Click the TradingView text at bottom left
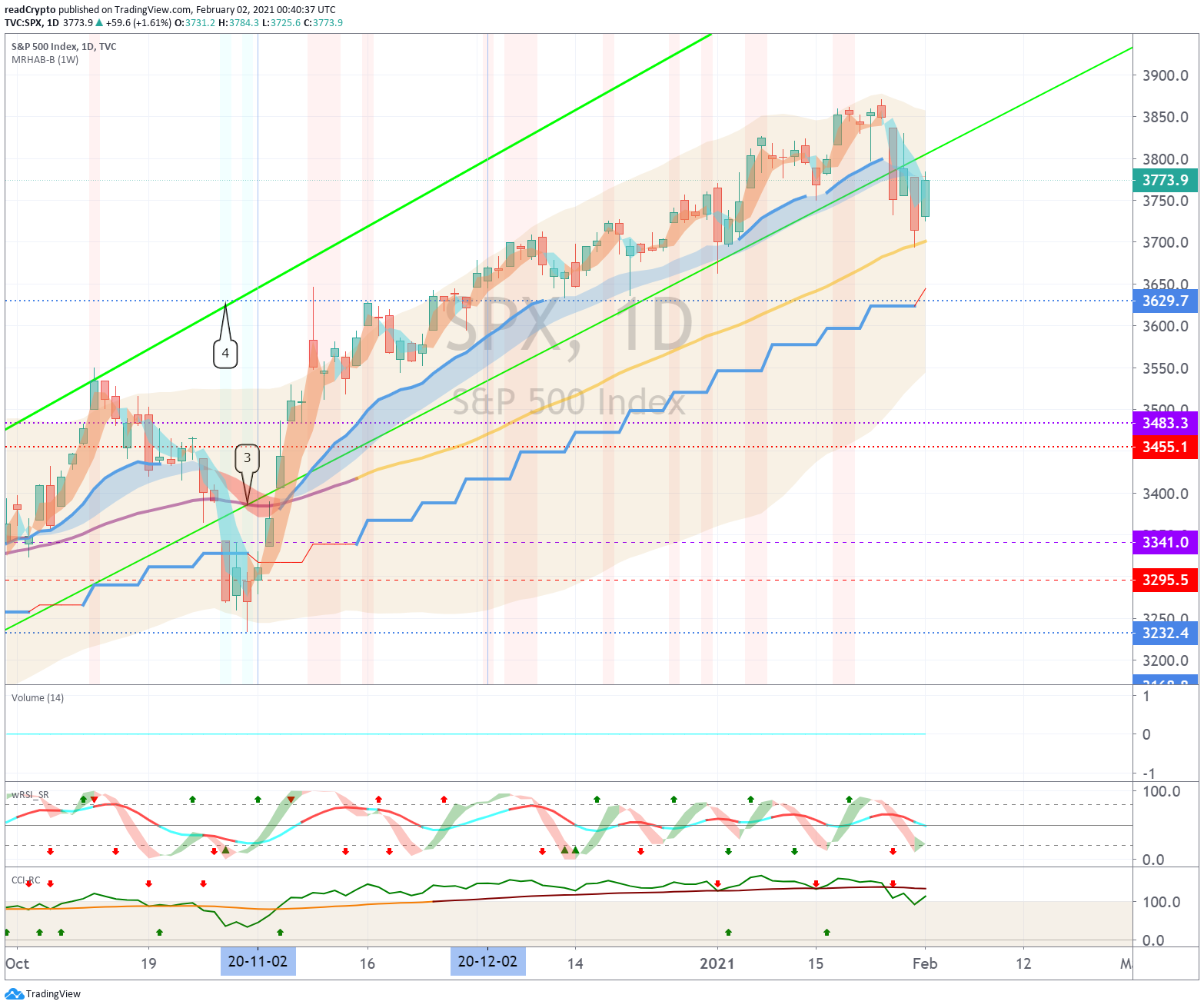Screen dimensions: 1204x1008 tap(53, 994)
